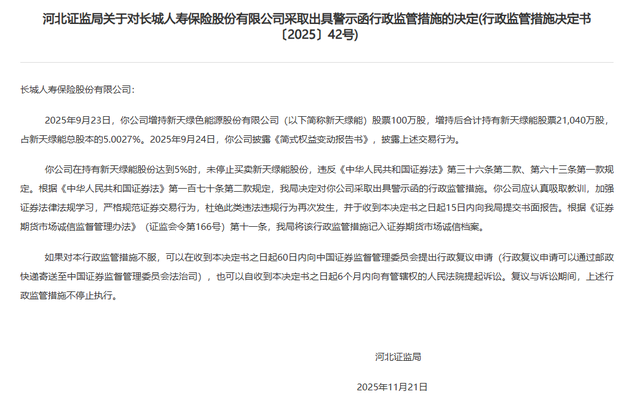Click the text 第一百七十条第二款规定

tap(220, 189)
